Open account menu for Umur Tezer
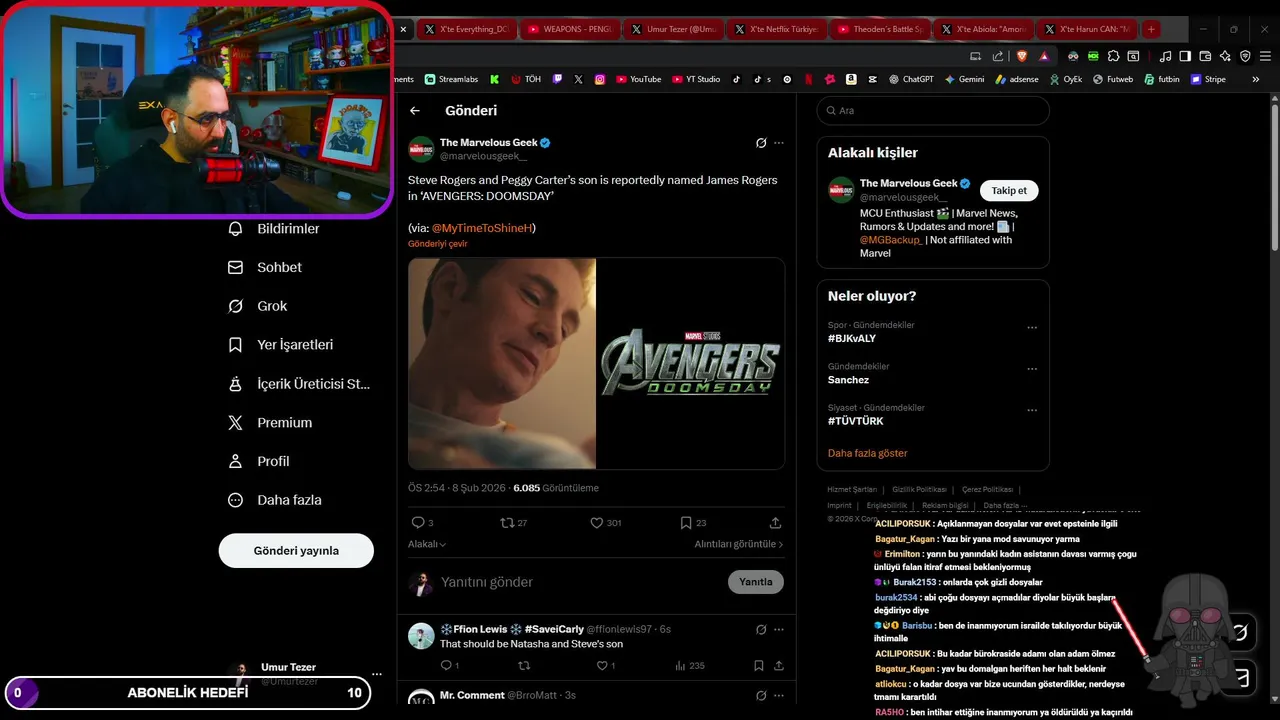 [x=376, y=674]
